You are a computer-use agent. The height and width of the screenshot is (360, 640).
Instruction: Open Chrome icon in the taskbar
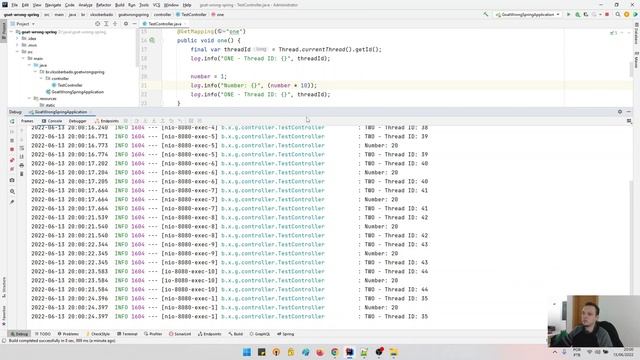[335, 352]
